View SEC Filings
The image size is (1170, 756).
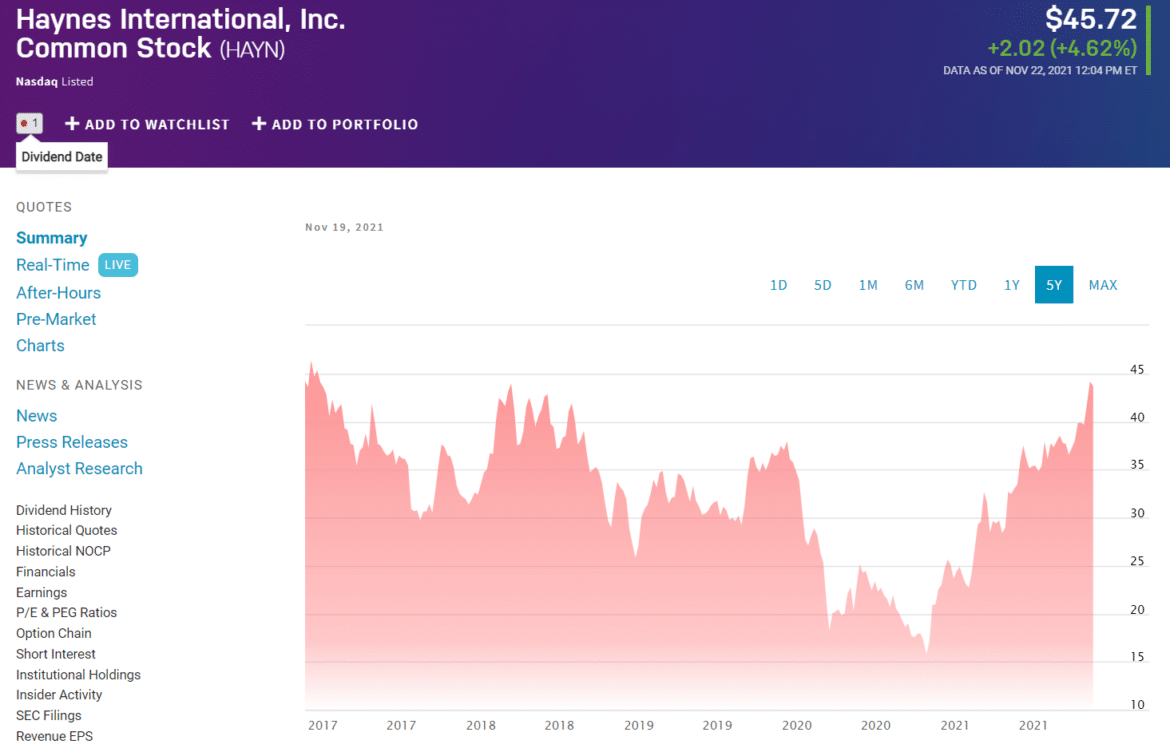tap(48, 715)
